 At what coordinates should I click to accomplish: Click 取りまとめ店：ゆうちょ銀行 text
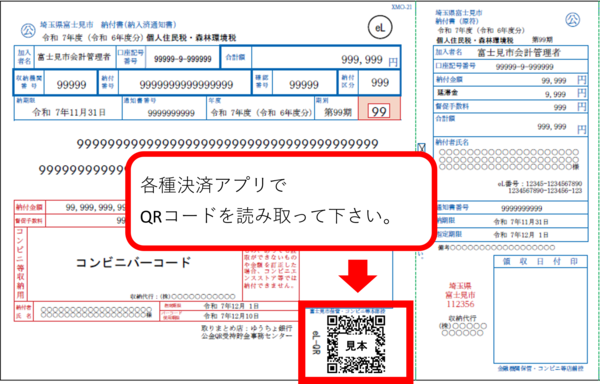[x=247, y=328]
